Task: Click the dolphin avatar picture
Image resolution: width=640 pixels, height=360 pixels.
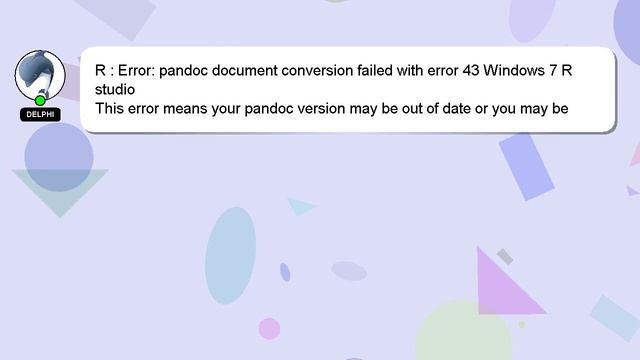Action: 40,75
